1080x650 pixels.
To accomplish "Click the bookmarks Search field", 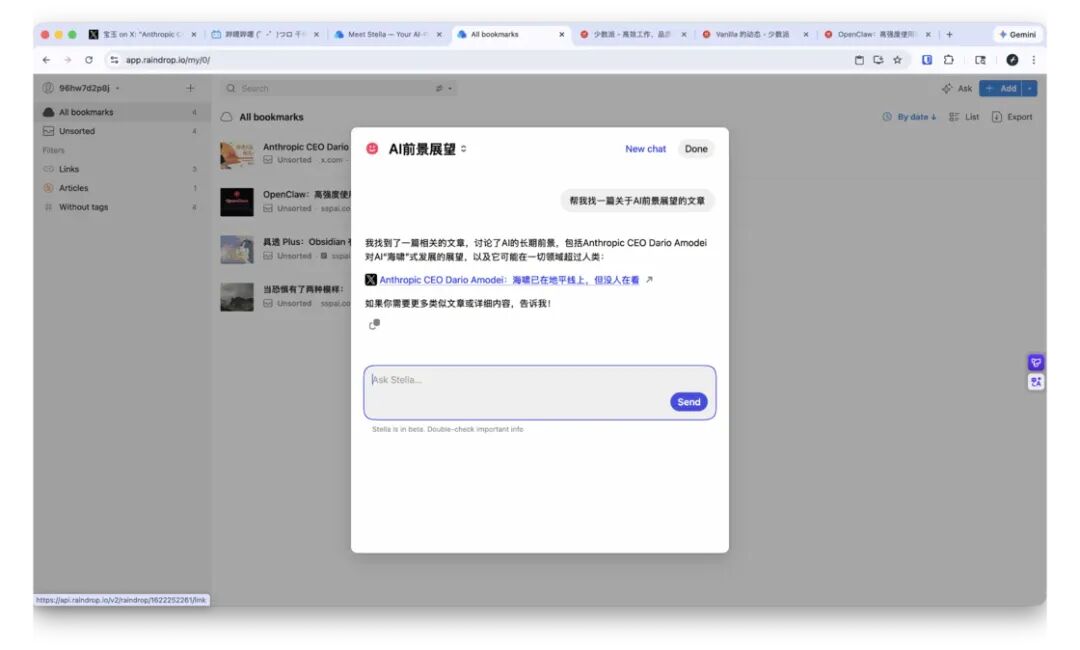I will (x=338, y=88).
